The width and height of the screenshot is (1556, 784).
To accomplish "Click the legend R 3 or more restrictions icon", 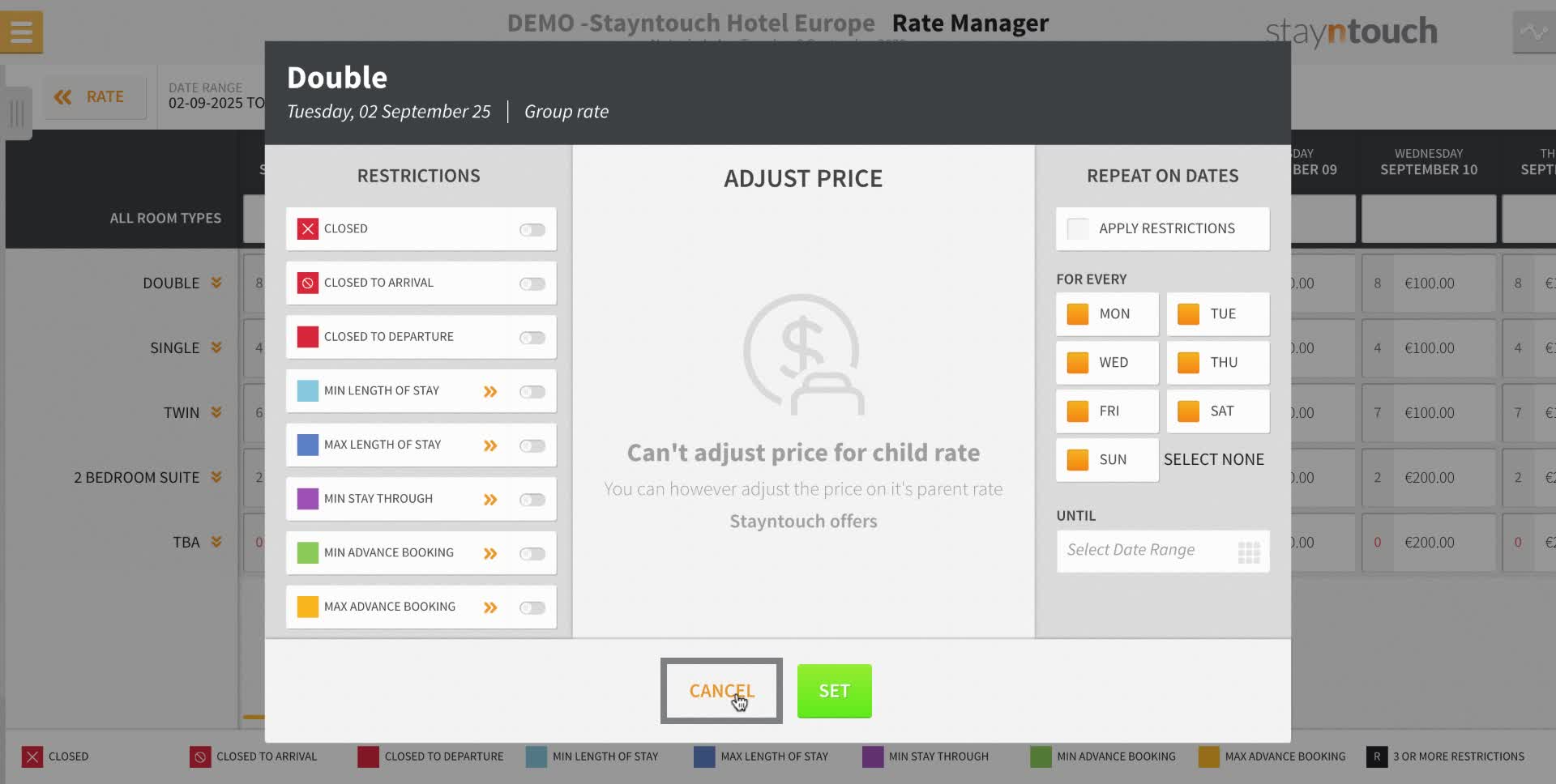I will 1376,757.
